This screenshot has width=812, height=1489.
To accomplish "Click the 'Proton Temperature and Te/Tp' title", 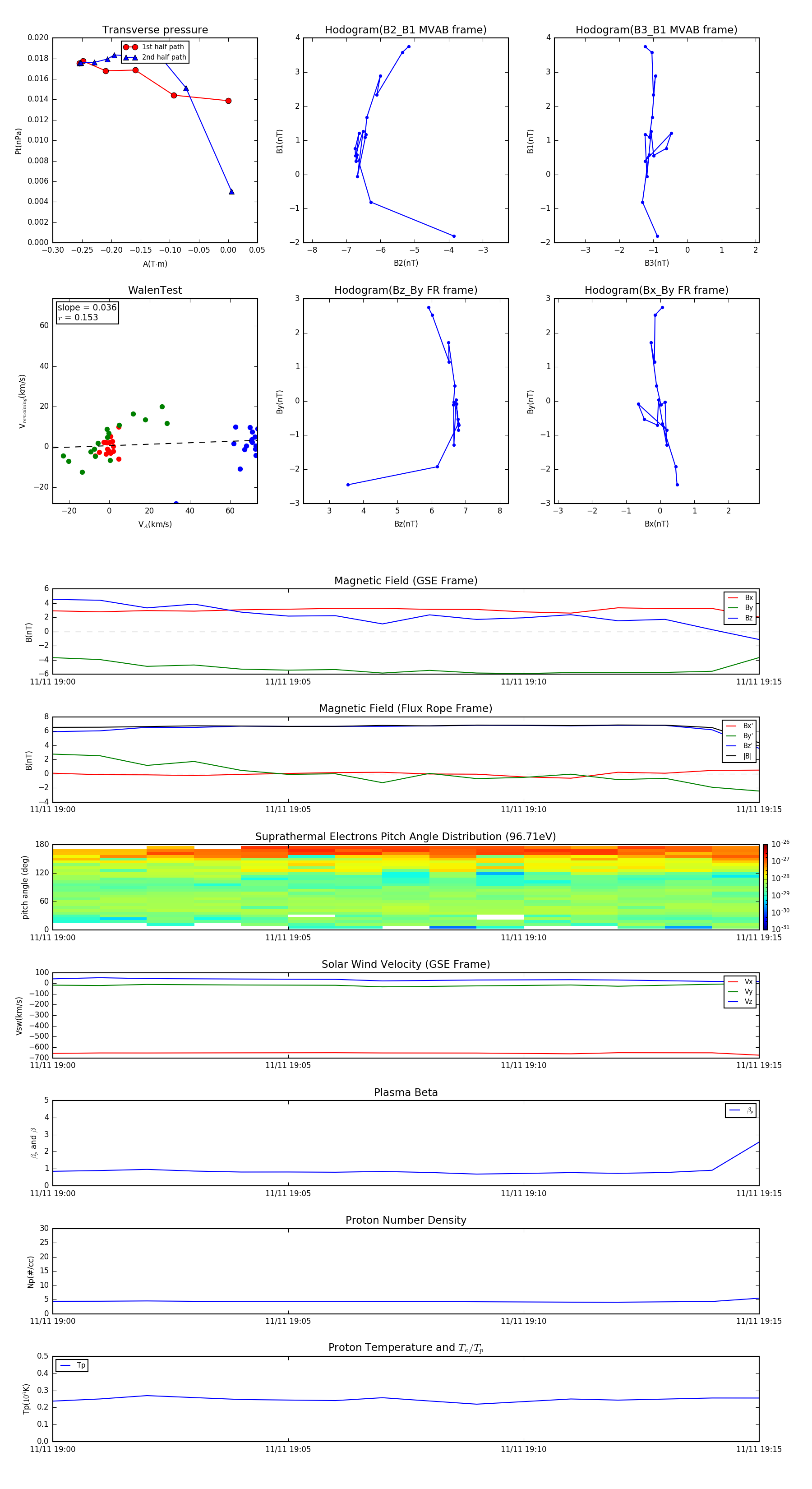I will coord(406,1348).
